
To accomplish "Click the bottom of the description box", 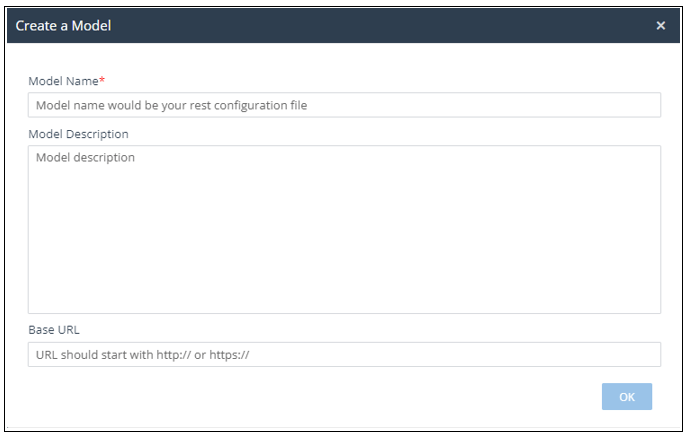I will pos(344,300).
